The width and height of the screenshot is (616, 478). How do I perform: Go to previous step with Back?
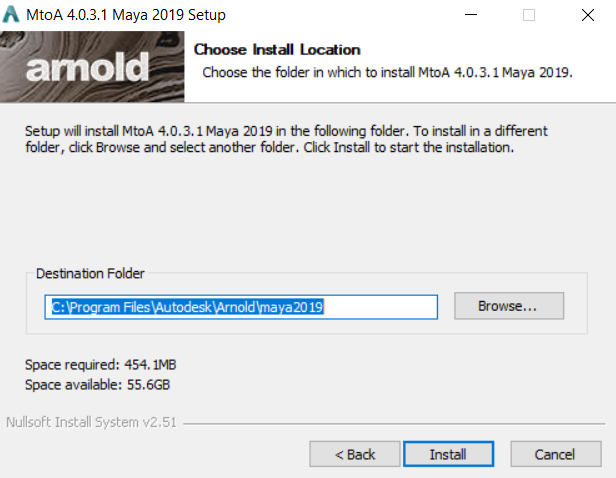tap(355, 454)
